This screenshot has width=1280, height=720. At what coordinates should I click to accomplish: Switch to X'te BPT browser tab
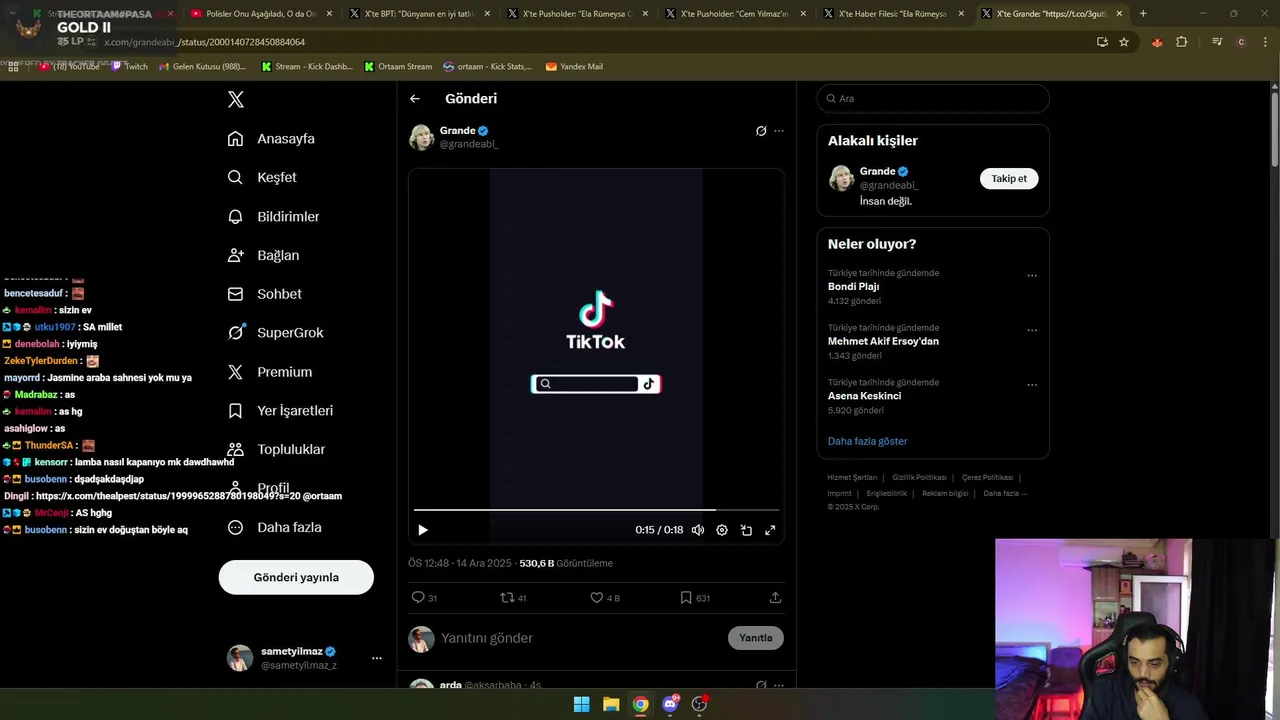tap(420, 14)
